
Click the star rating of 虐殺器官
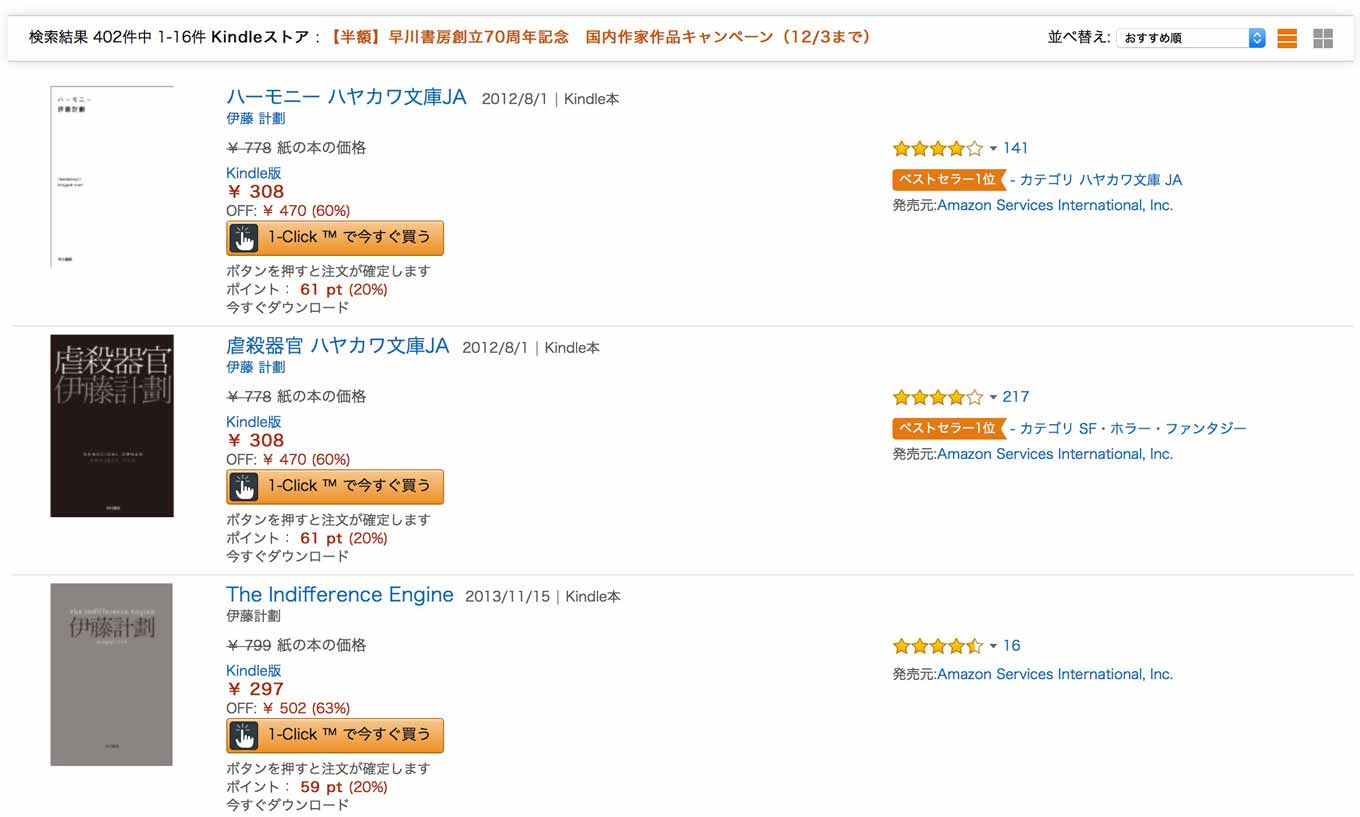coord(938,397)
